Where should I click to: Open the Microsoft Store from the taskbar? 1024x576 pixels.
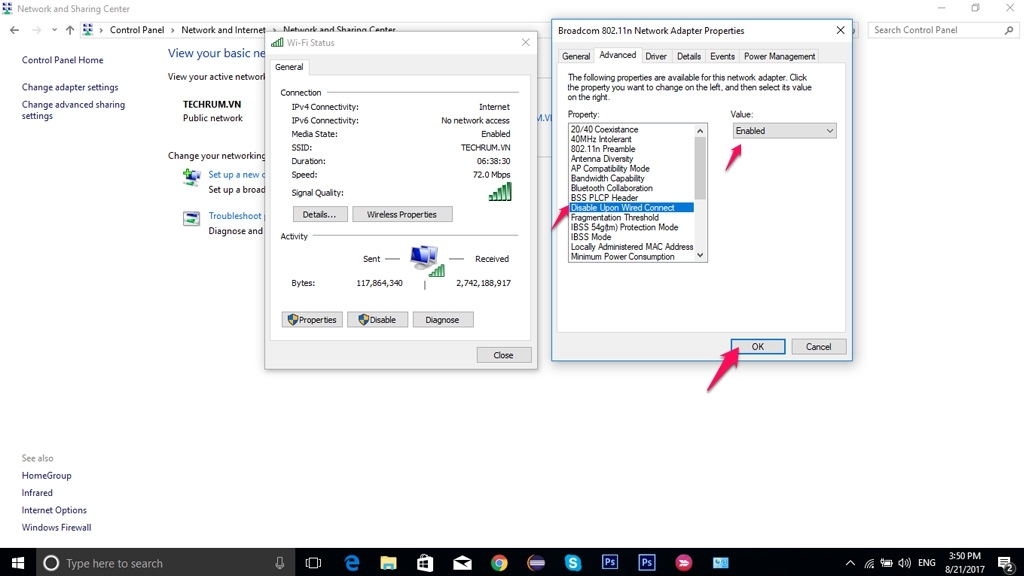424,563
